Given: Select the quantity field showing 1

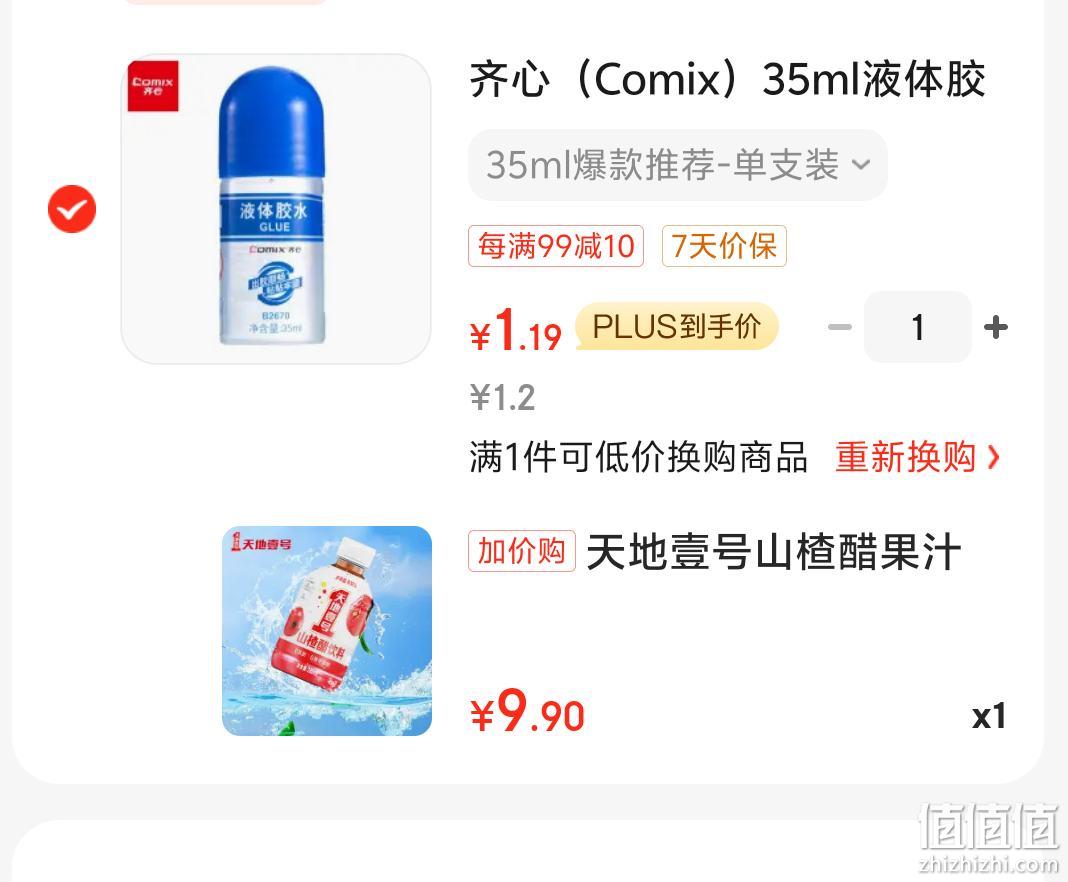Looking at the screenshot, I should [917, 328].
